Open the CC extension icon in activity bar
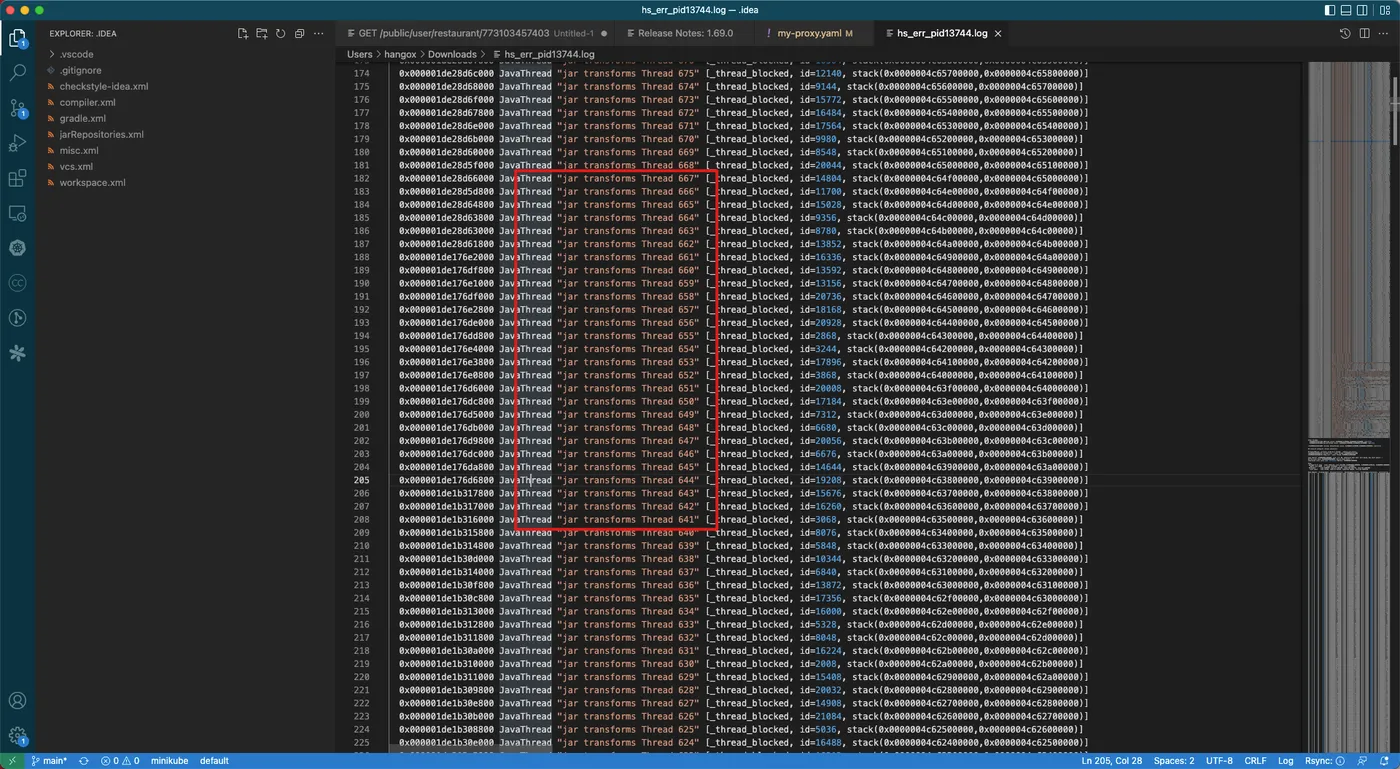Image resolution: width=1400 pixels, height=769 pixels. (x=17, y=283)
